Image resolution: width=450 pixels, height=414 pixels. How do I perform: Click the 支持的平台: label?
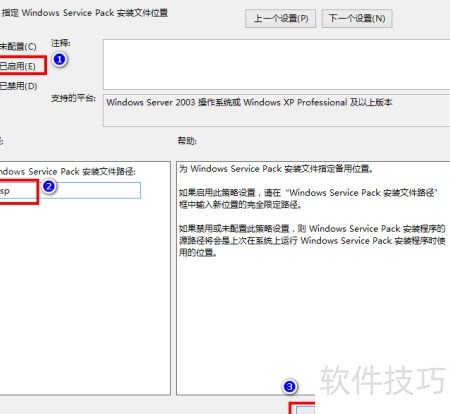(x=73, y=98)
